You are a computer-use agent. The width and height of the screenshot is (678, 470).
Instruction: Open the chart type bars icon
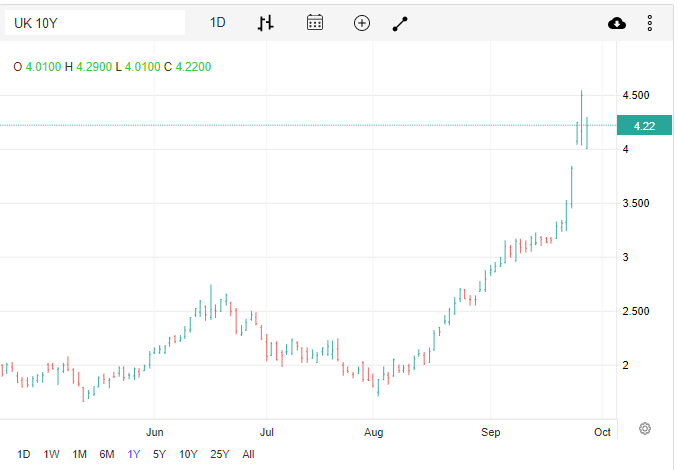pyautogui.click(x=265, y=23)
